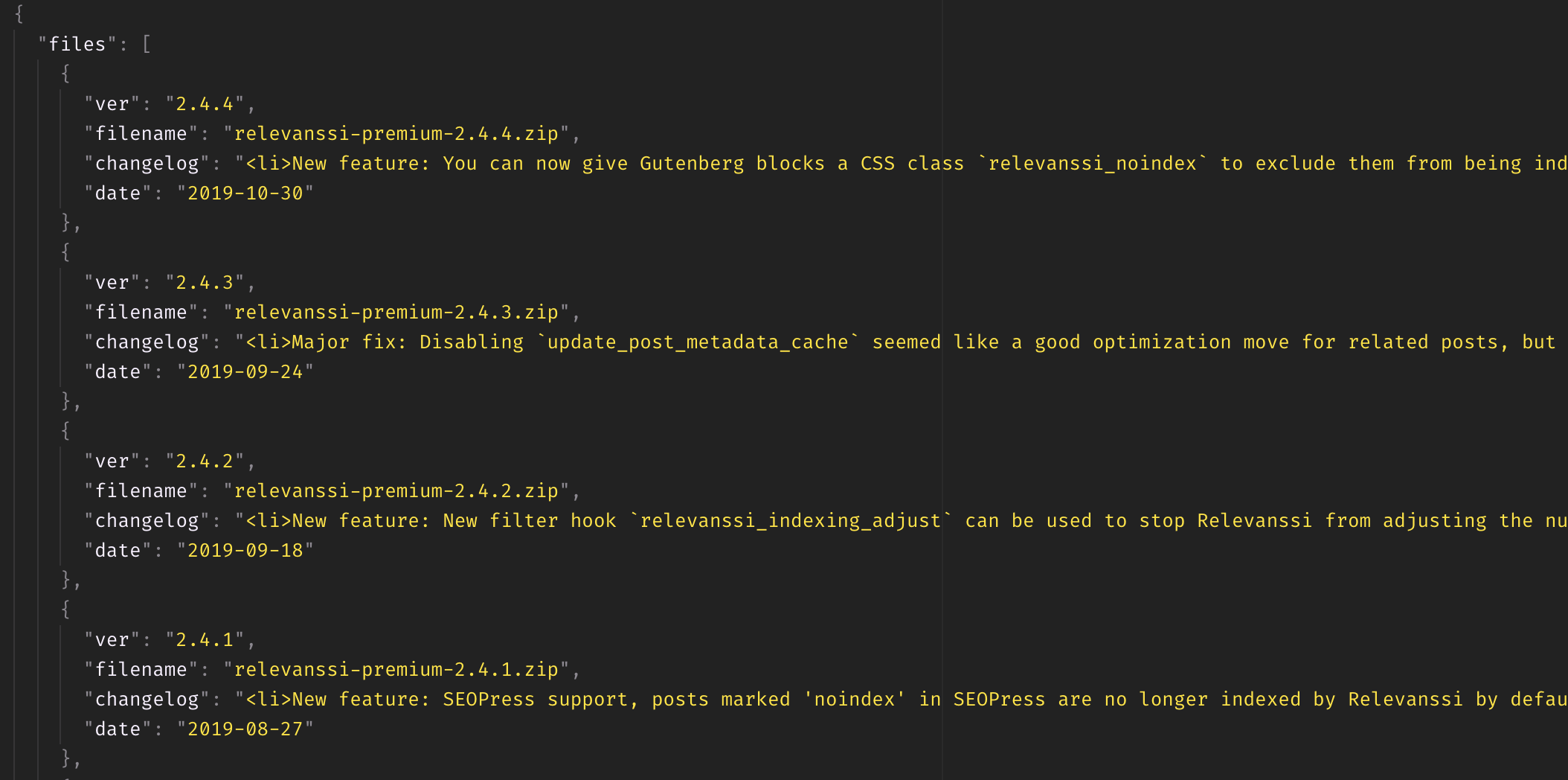The height and width of the screenshot is (780, 1568).
Task: Click the "files" key at top
Action: pyautogui.click(x=77, y=45)
